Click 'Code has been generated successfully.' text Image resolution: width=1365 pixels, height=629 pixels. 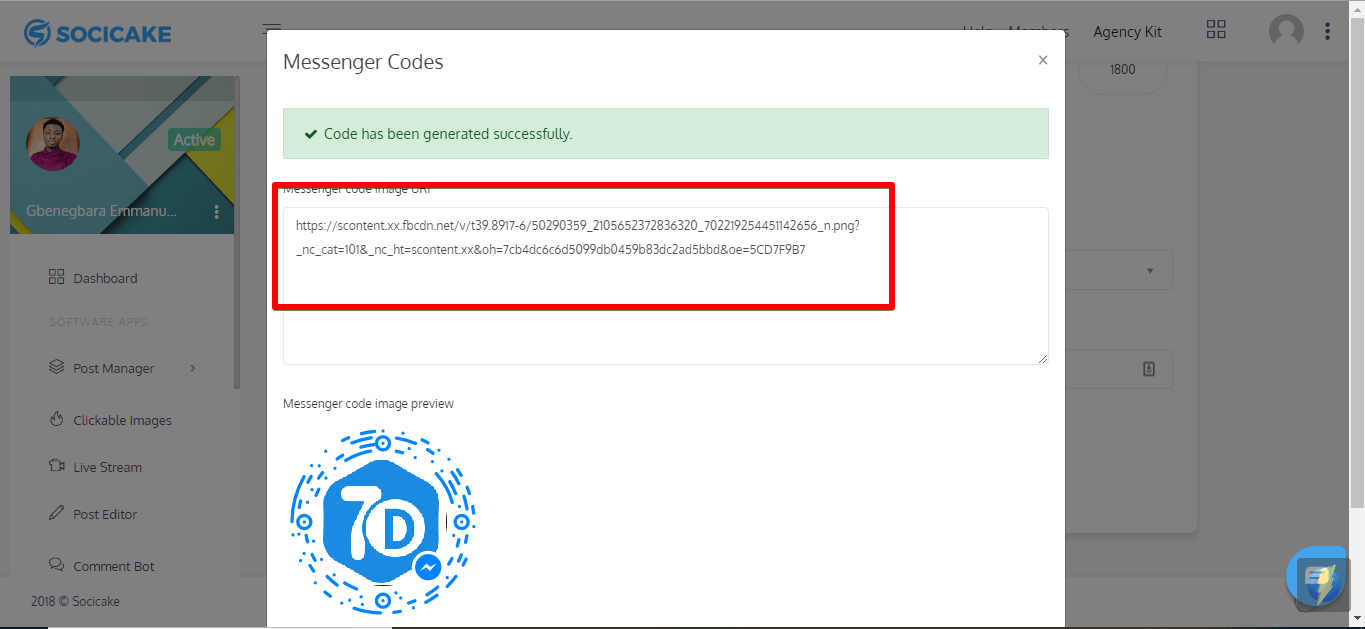pos(448,134)
